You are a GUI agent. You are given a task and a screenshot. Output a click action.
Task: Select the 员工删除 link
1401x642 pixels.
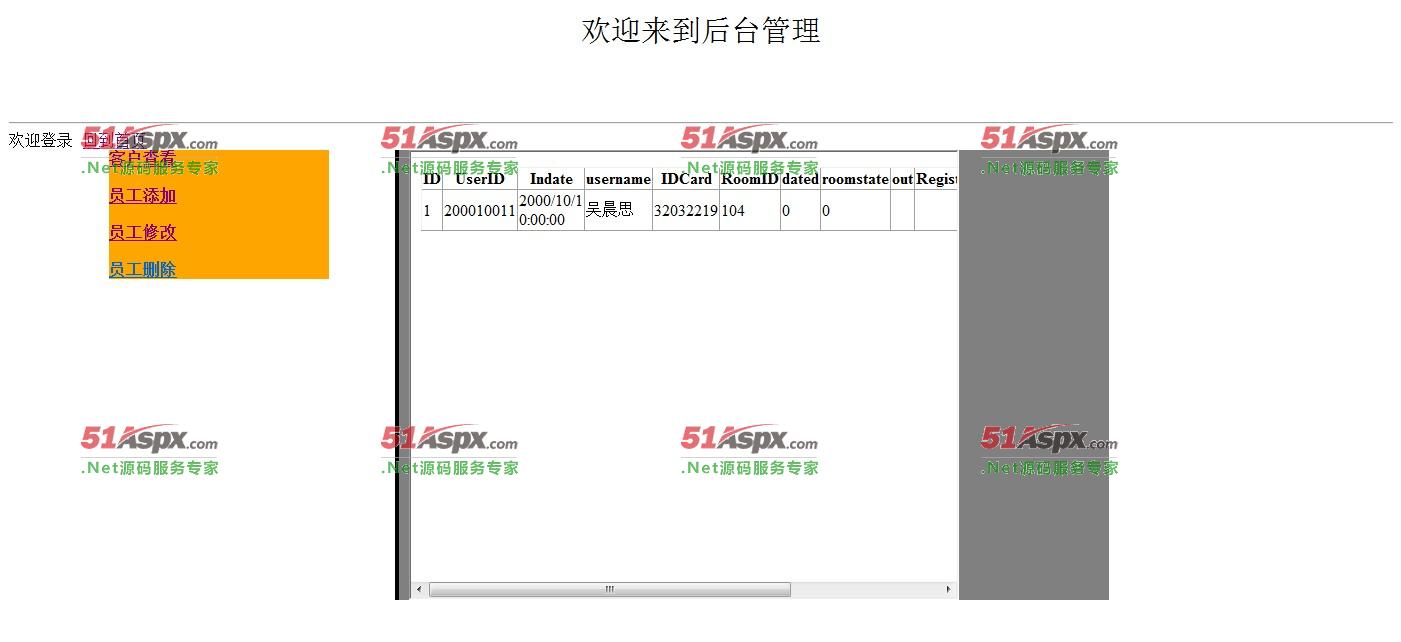(x=142, y=269)
